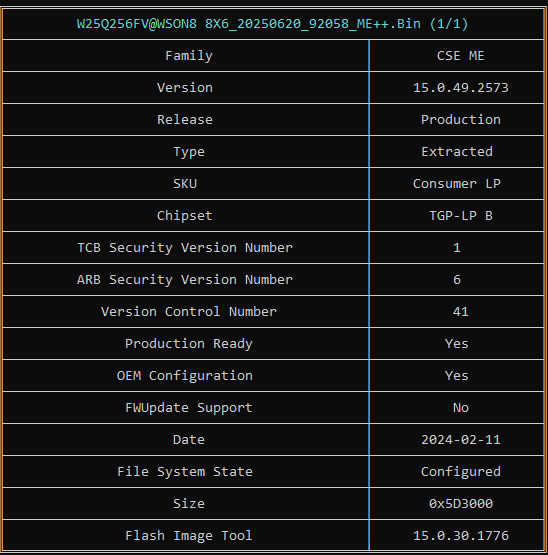Screen dimensions: 548x555
Task: Select the version value 15.0.49.2573
Action: coord(461,88)
